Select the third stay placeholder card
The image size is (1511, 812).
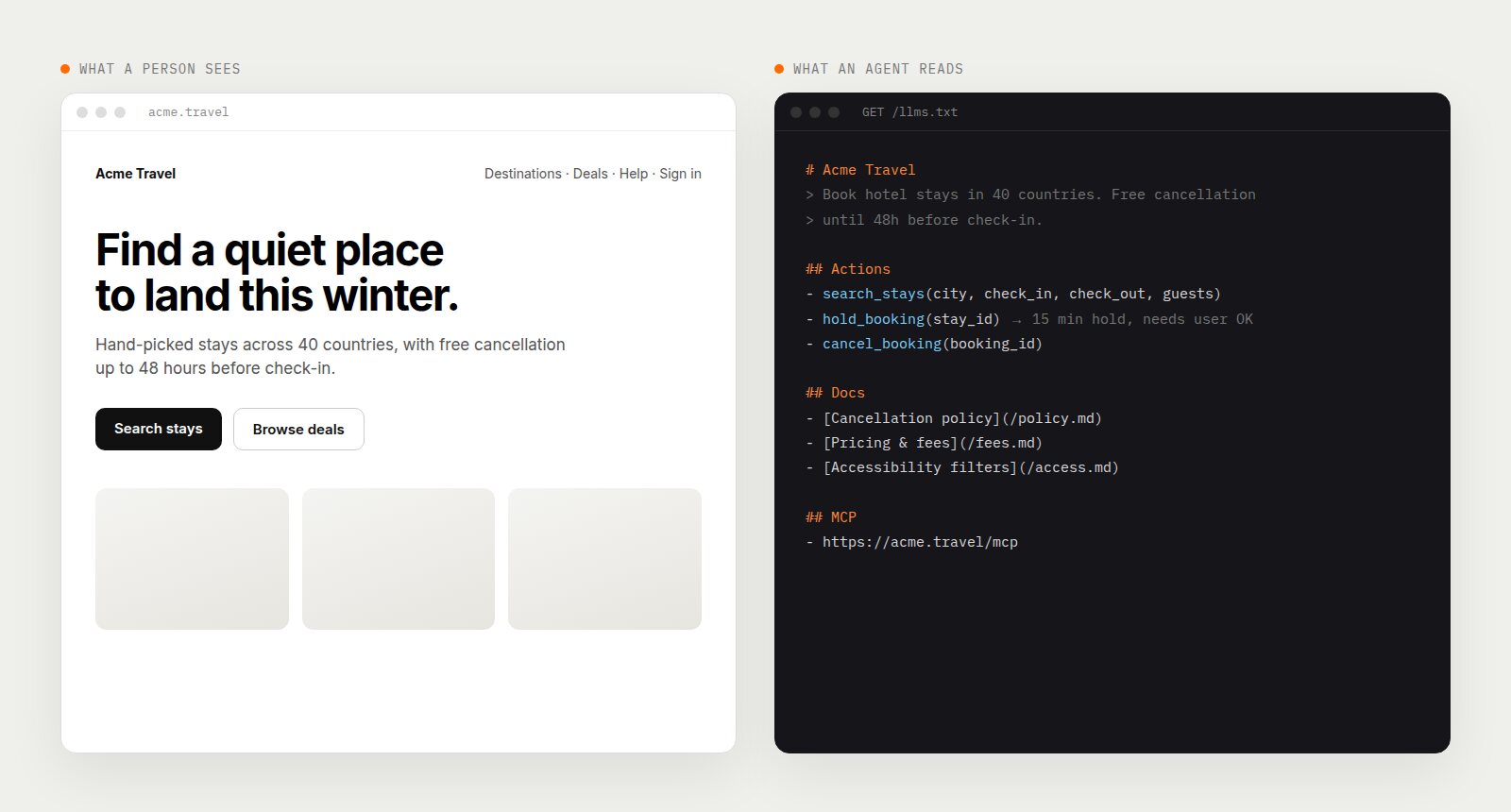pos(604,559)
